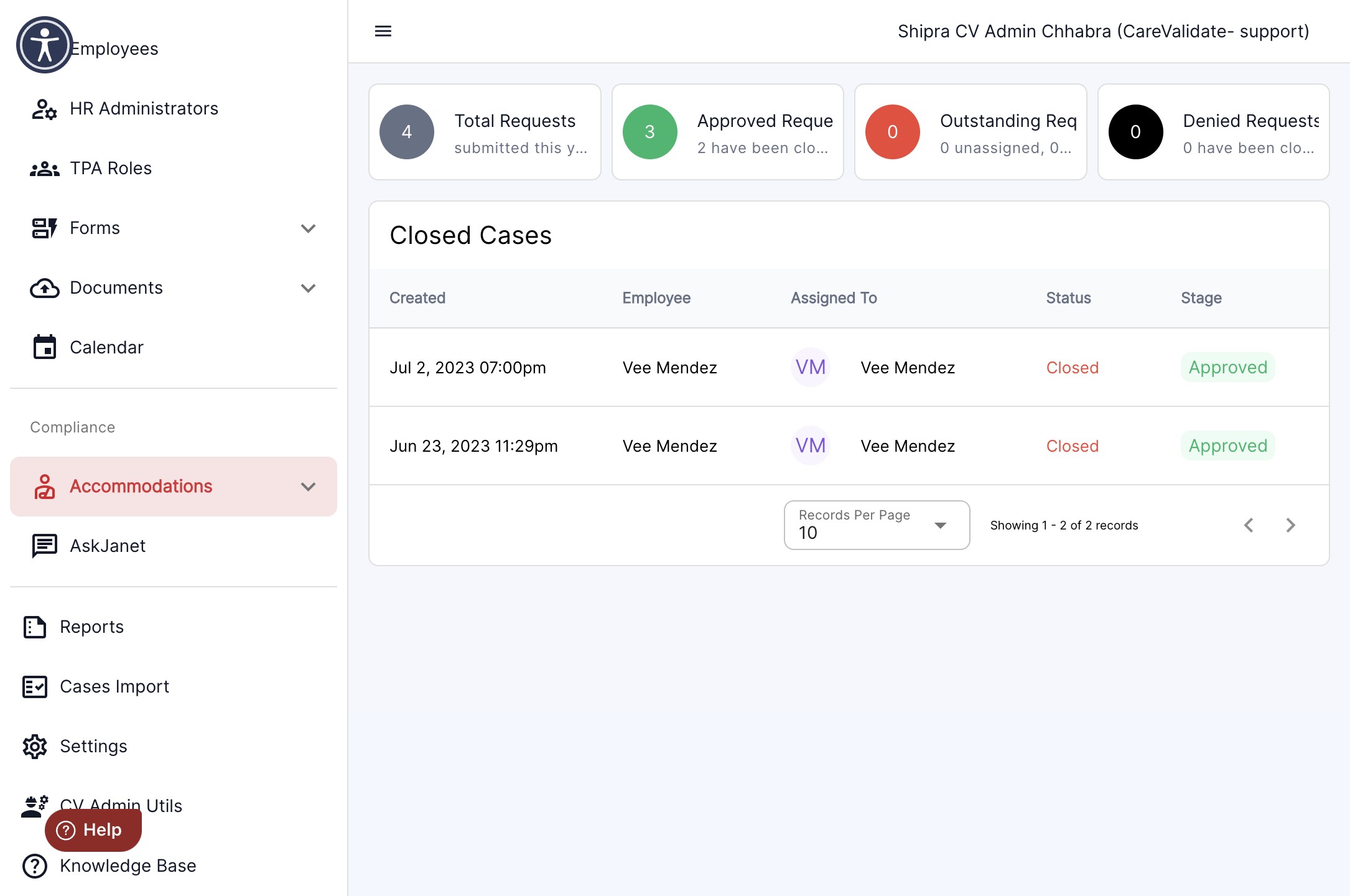Click Closed status in the Jun 23 row
The image size is (1350, 896).
pos(1073,446)
